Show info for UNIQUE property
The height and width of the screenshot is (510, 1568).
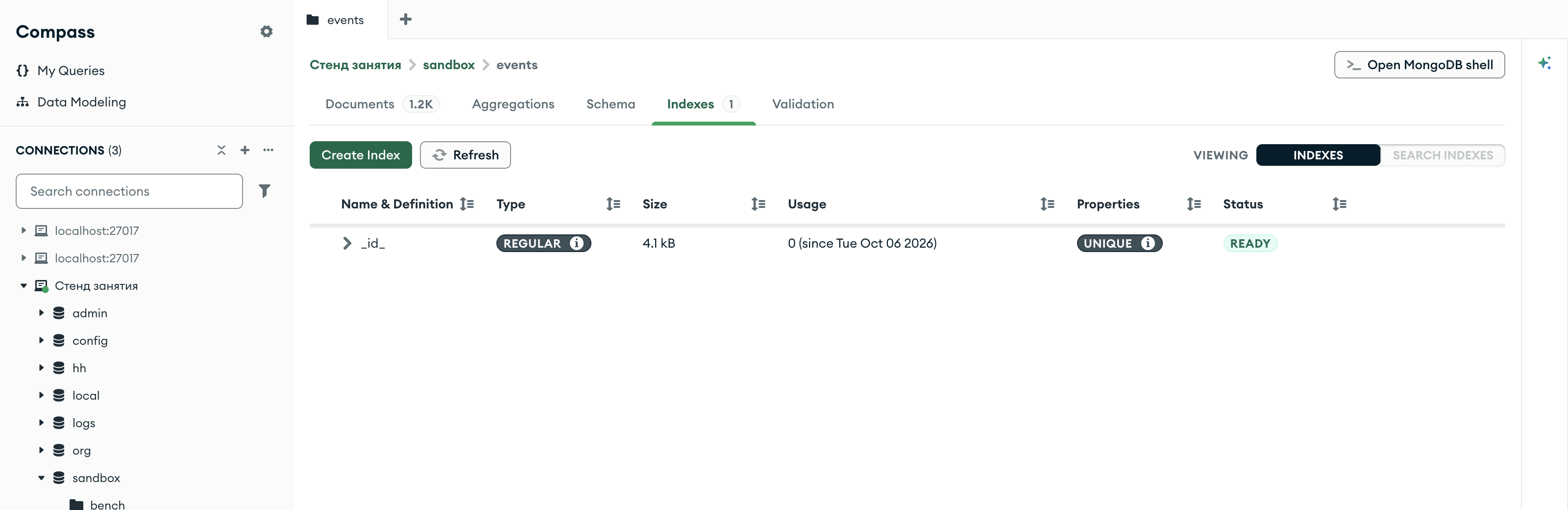click(x=1148, y=243)
